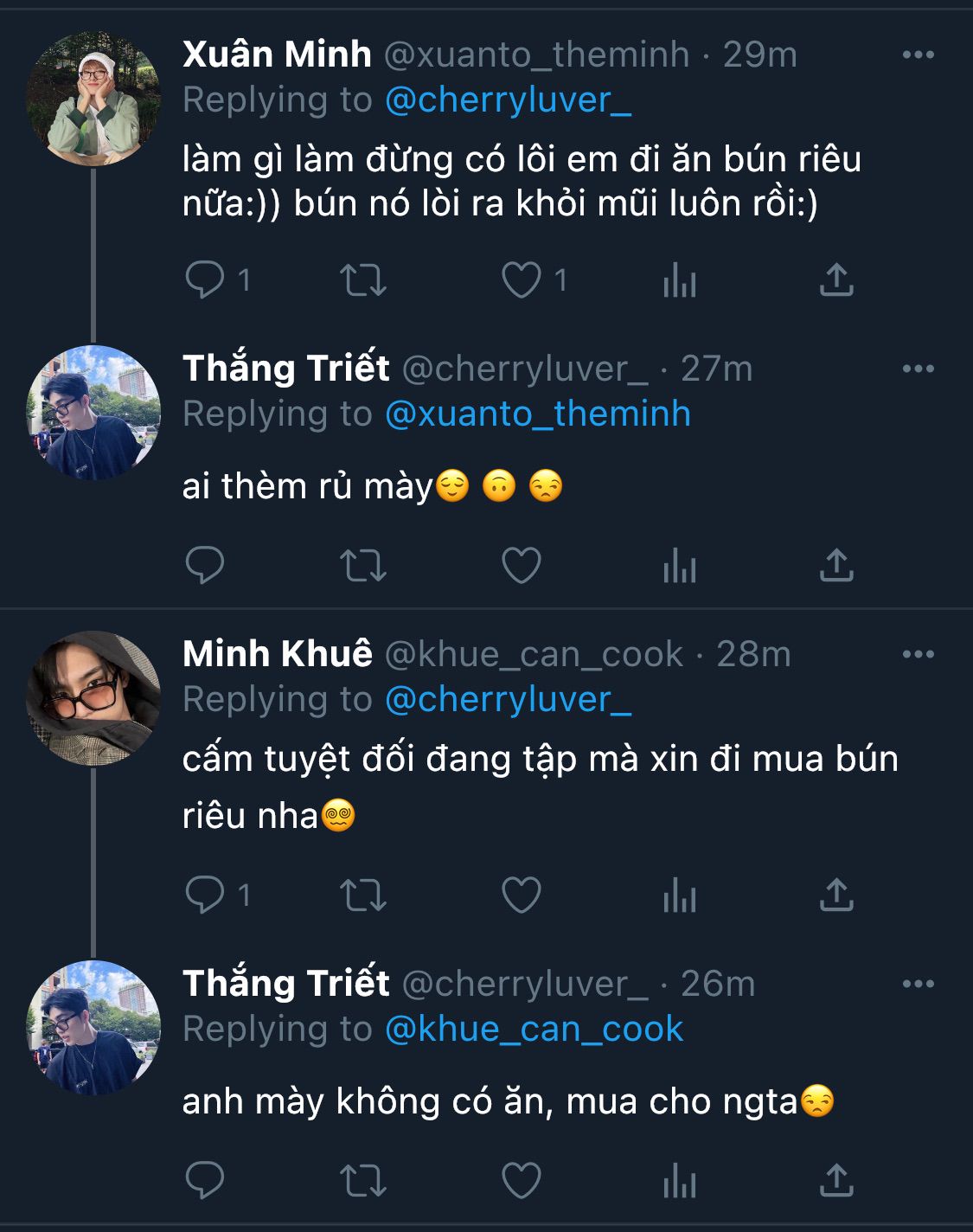Like Thắng Triết's 27m reply
Screen dimensions: 973x1232
click(x=522, y=566)
